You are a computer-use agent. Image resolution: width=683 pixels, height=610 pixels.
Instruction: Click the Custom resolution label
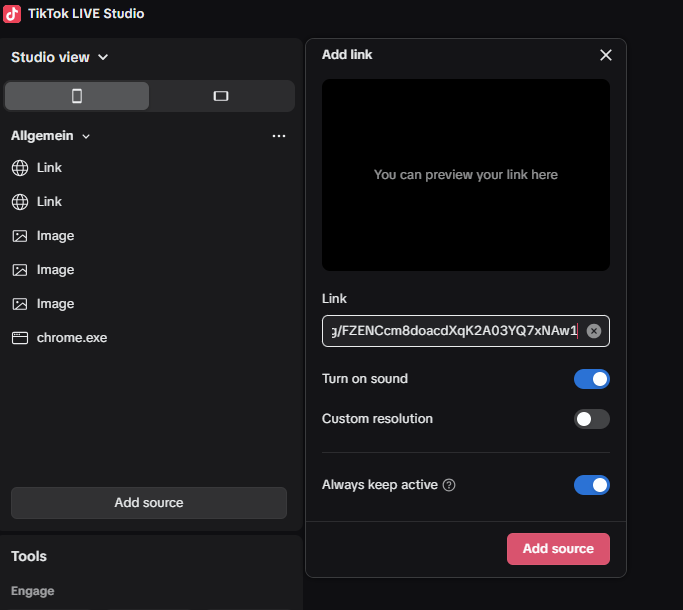click(377, 419)
